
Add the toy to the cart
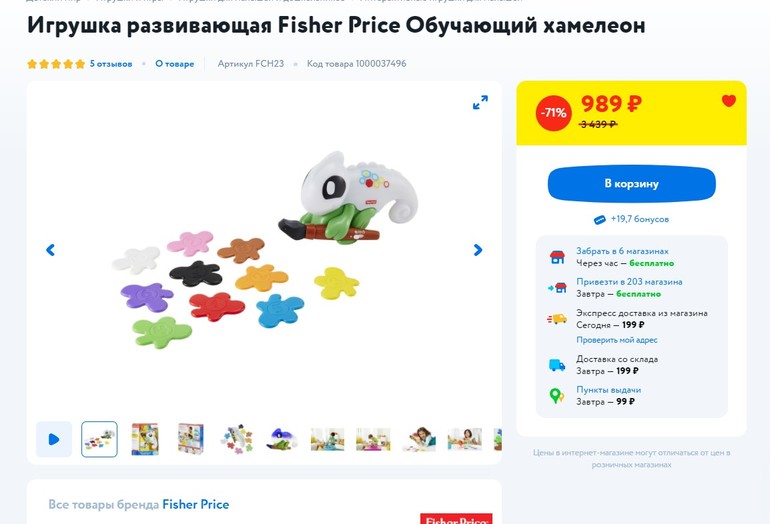tap(631, 184)
